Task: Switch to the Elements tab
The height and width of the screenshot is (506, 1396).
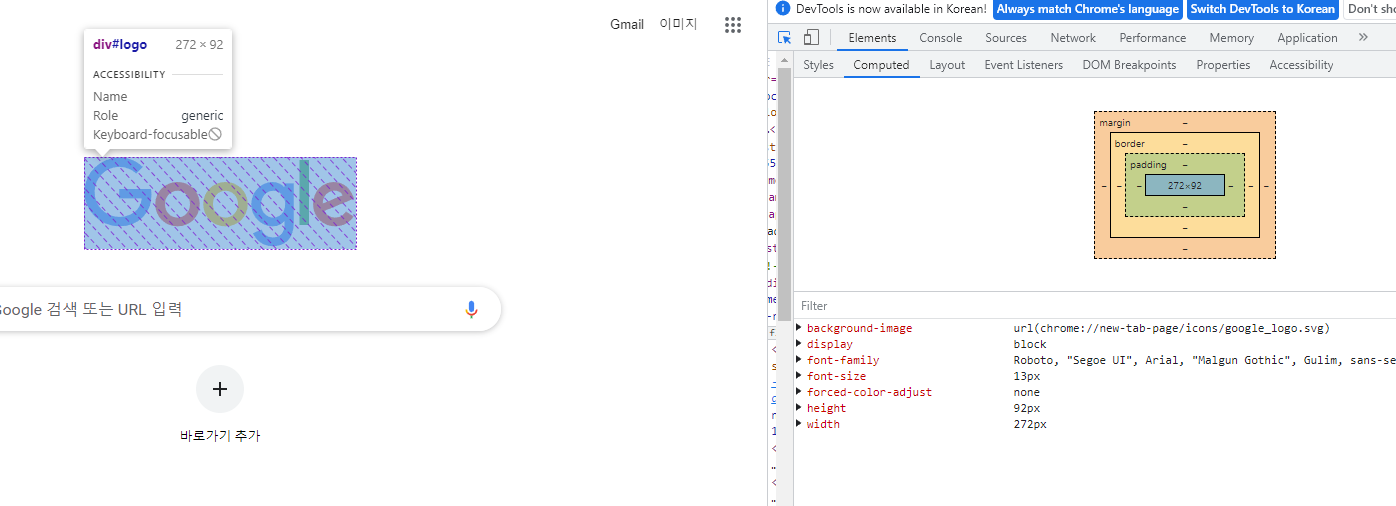Action: pyautogui.click(x=872, y=38)
